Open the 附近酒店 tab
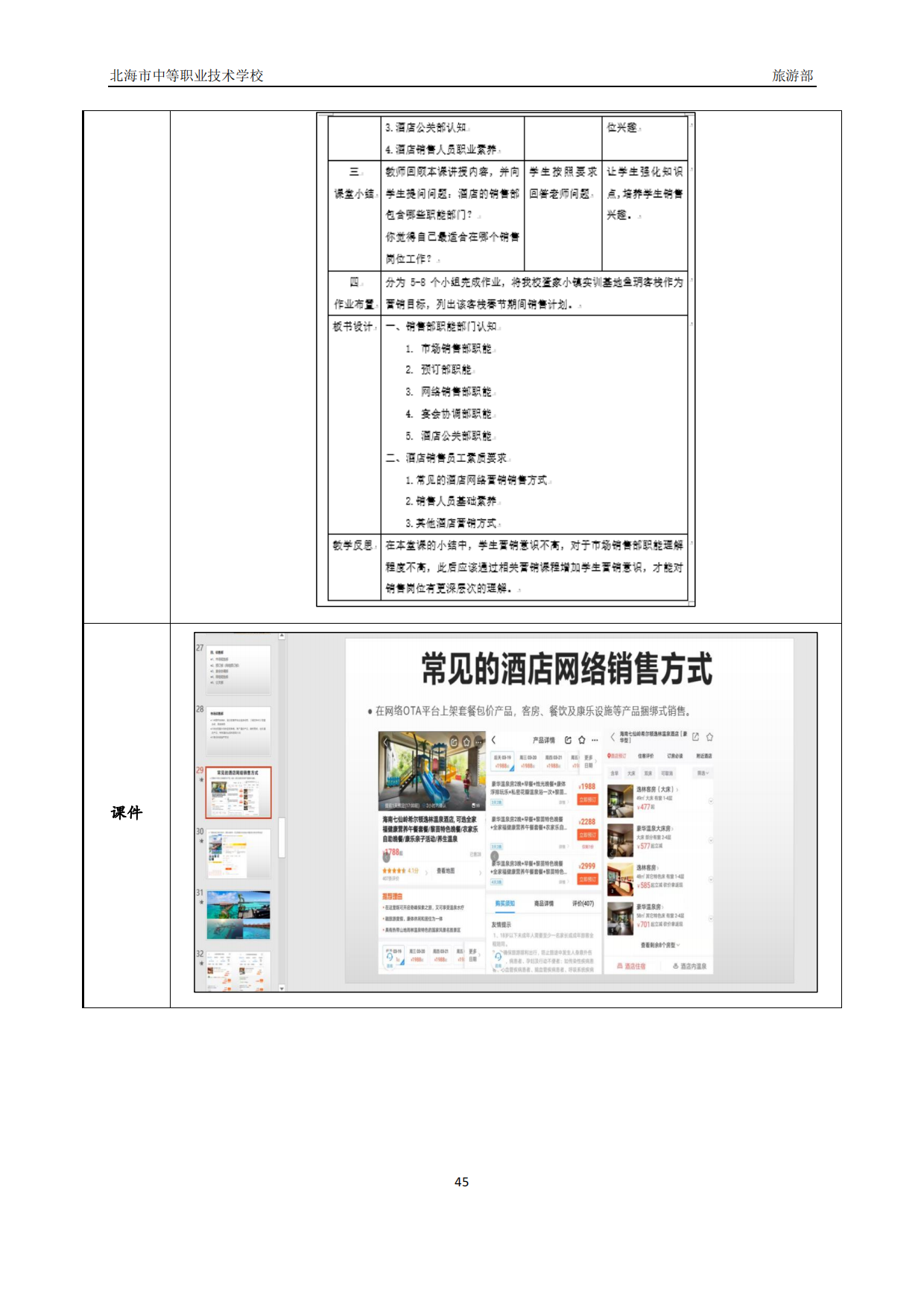 coord(703,756)
